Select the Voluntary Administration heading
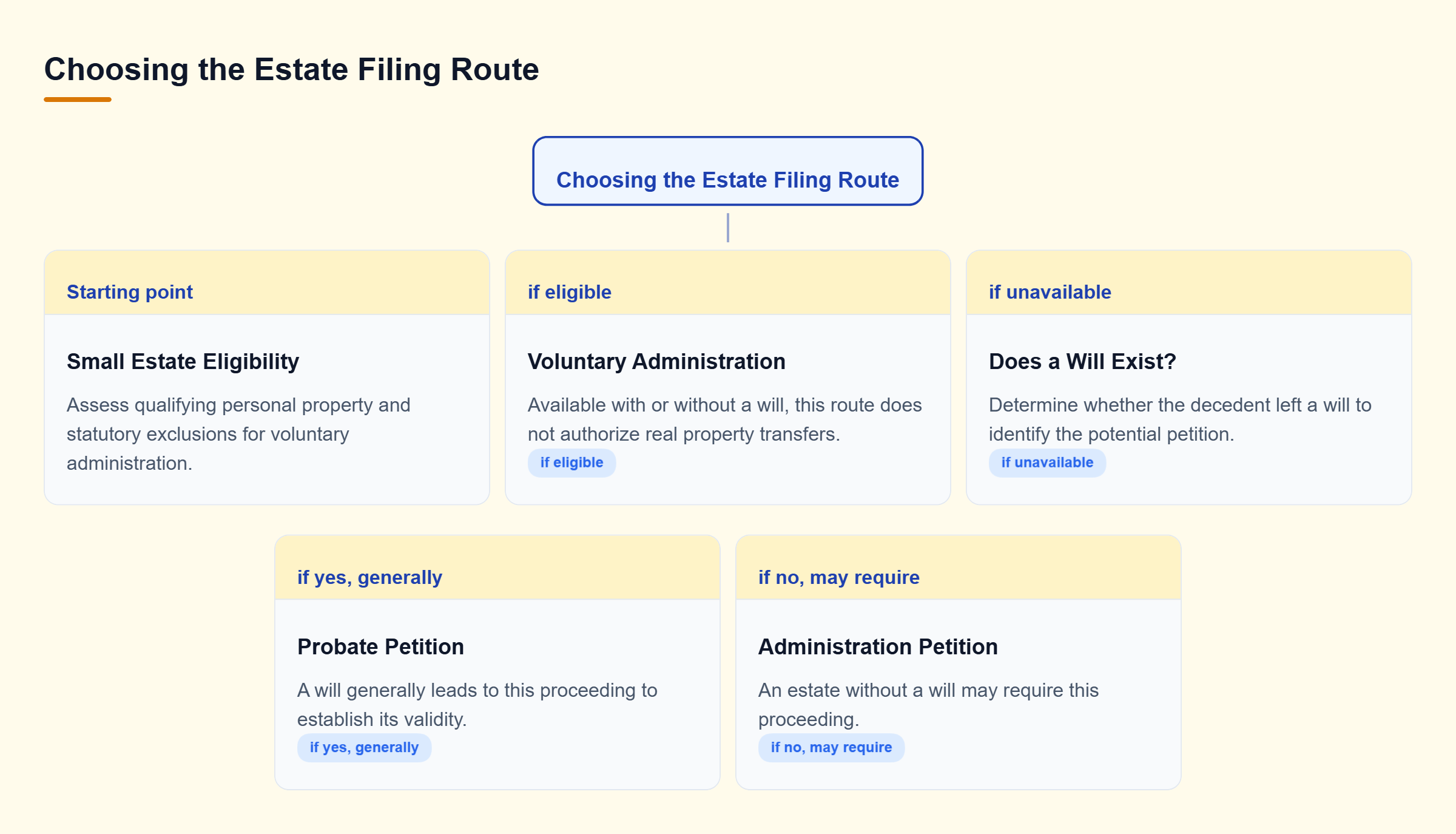 [656, 361]
